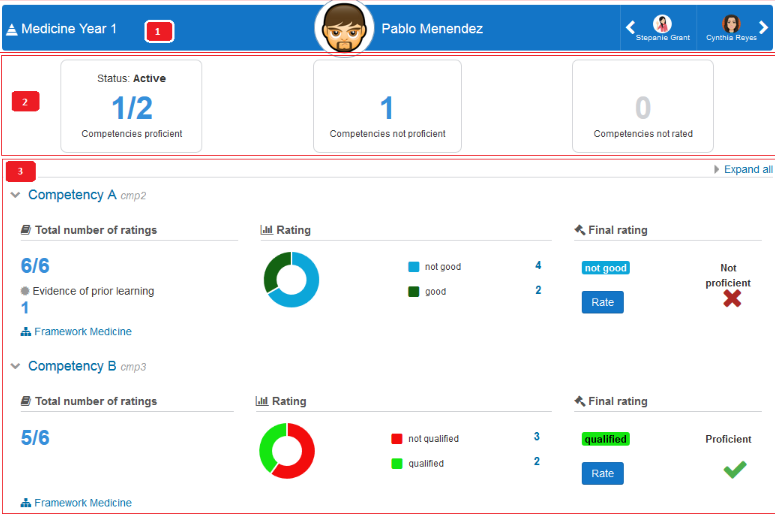Click the Medicine Year 1 plan icon
775x515 pixels.
click(11, 30)
